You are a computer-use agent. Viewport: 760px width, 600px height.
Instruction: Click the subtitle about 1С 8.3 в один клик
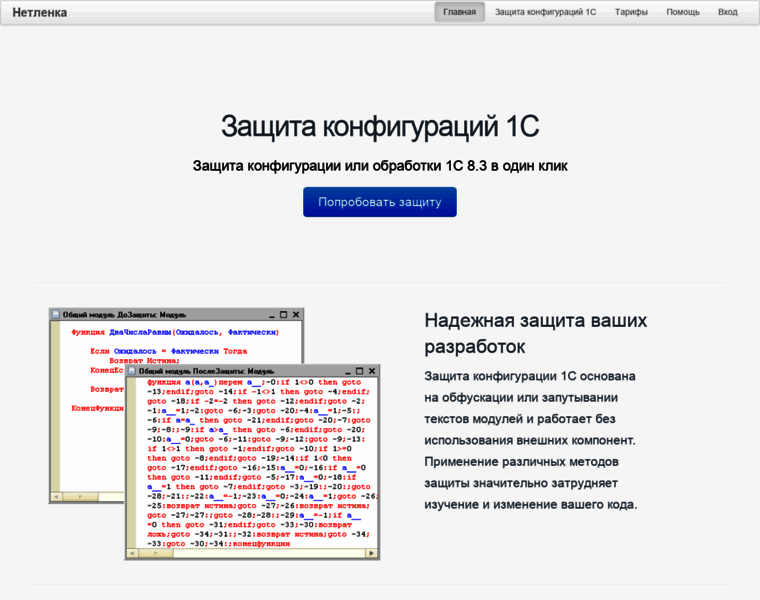point(380,166)
